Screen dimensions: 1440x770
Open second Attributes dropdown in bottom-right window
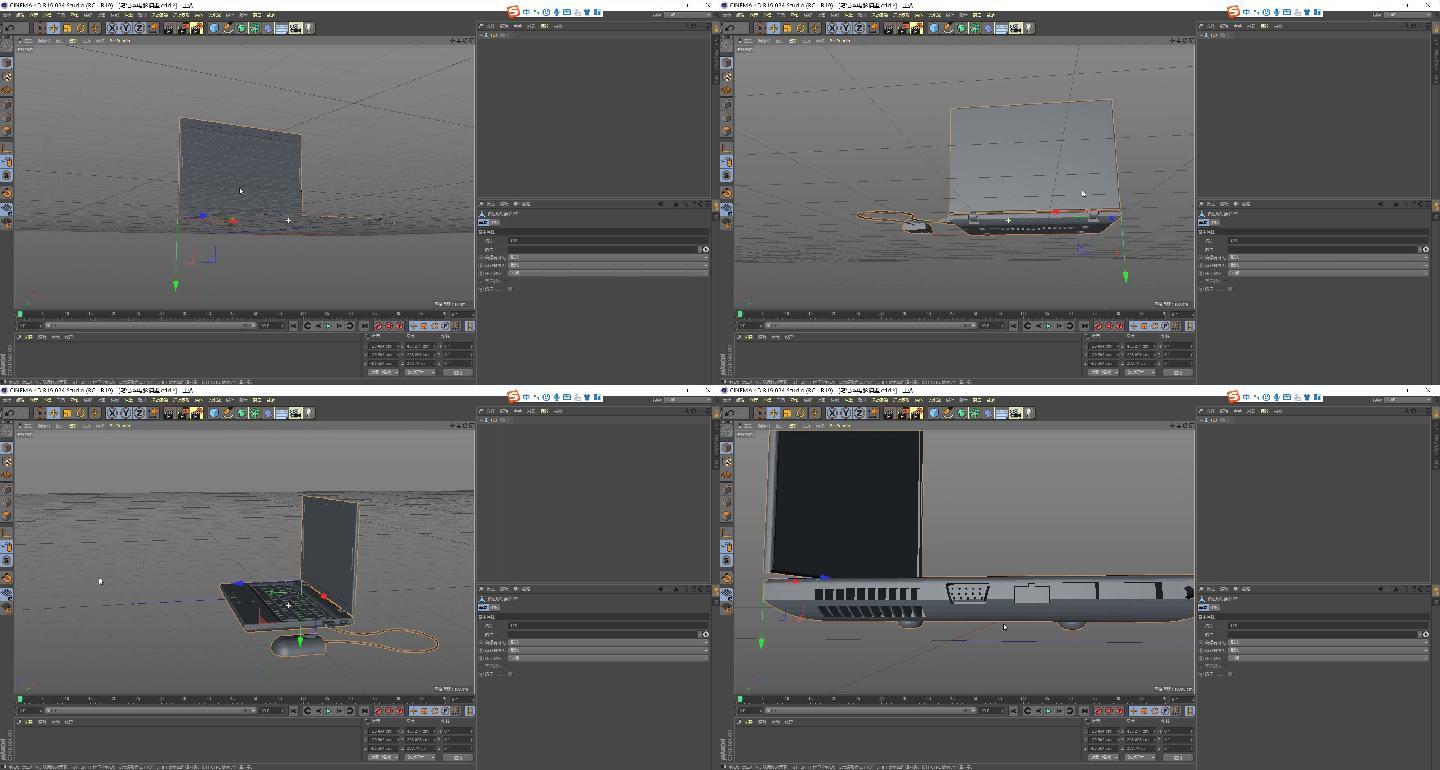coord(1328,650)
